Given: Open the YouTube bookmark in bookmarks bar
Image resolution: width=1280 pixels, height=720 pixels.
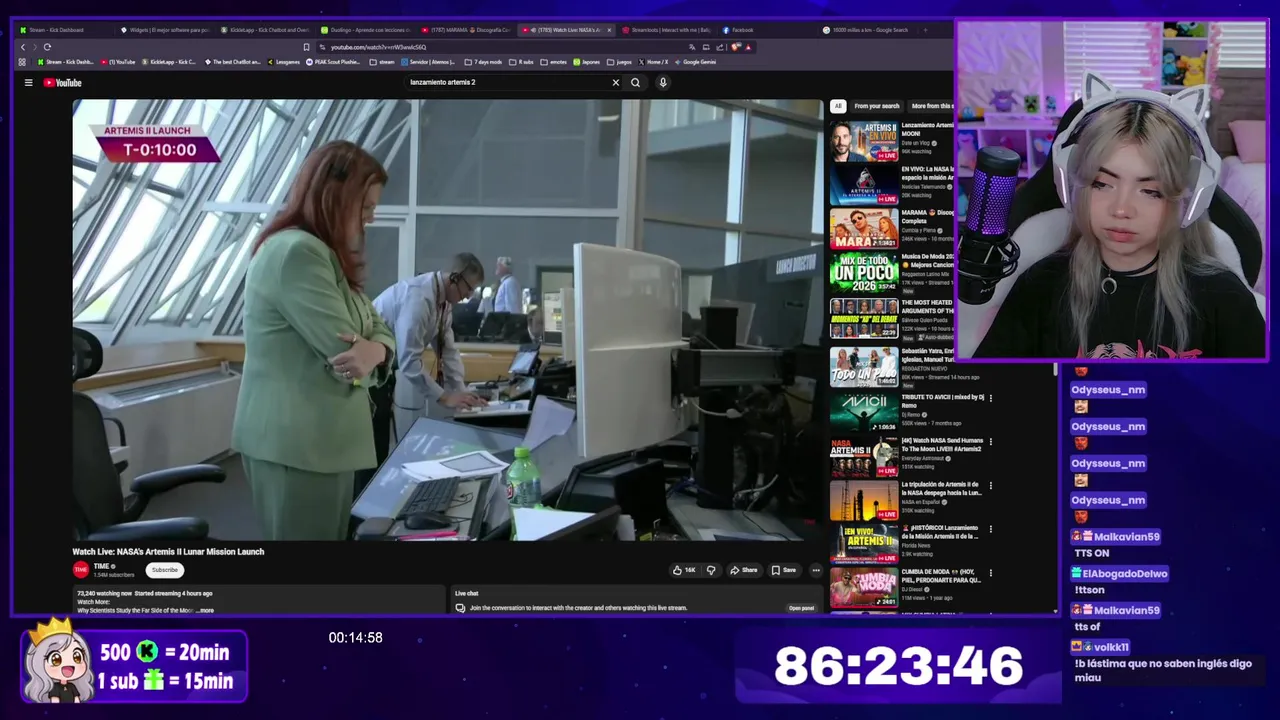Looking at the screenshot, I should click(117, 62).
